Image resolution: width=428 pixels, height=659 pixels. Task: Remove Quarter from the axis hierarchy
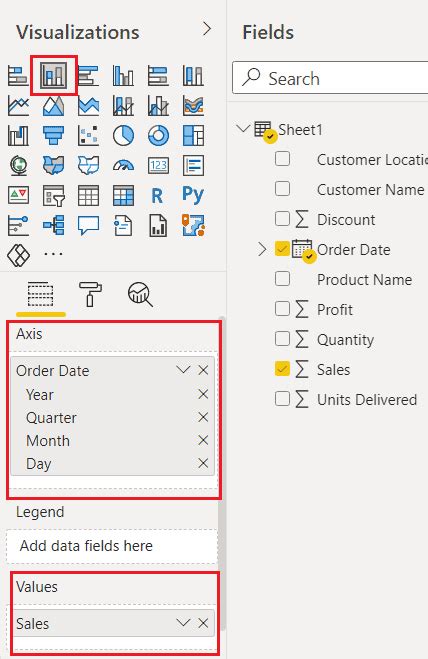pyautogui.click(x=203, y=417)
